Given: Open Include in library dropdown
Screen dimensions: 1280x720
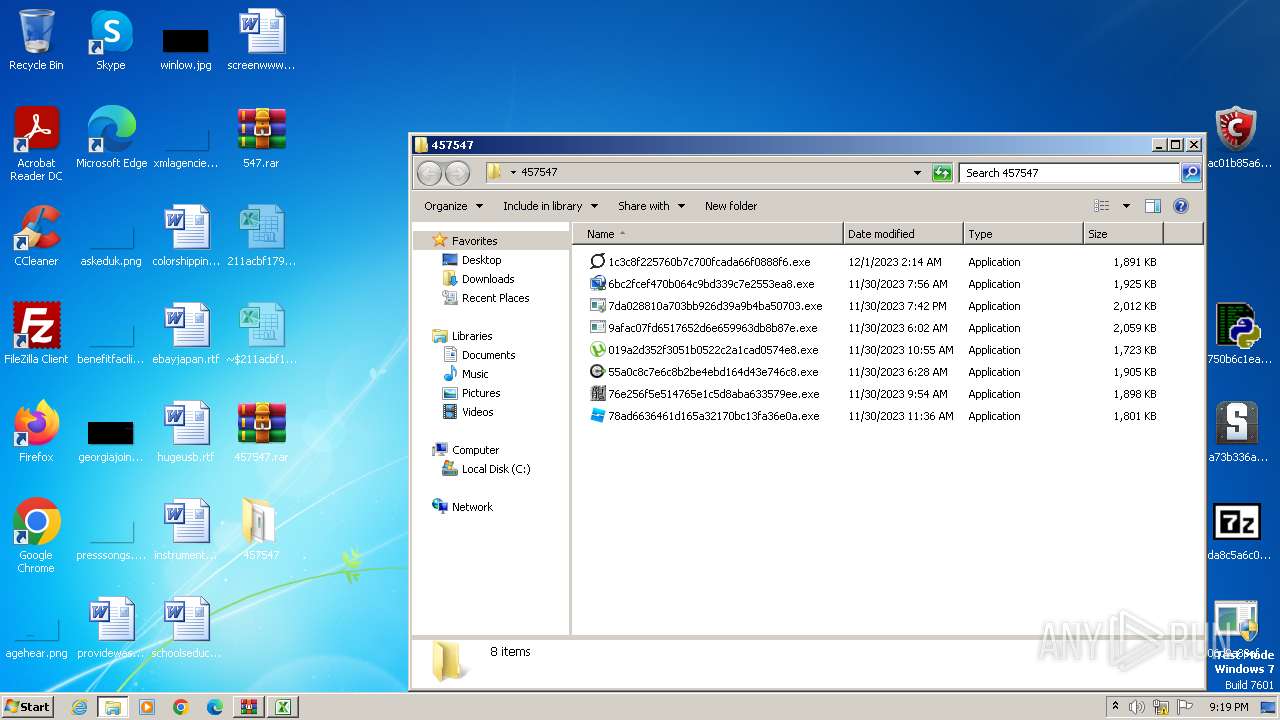Looking at the screenshot, I should pyautogui.click(x=550, y=206).
